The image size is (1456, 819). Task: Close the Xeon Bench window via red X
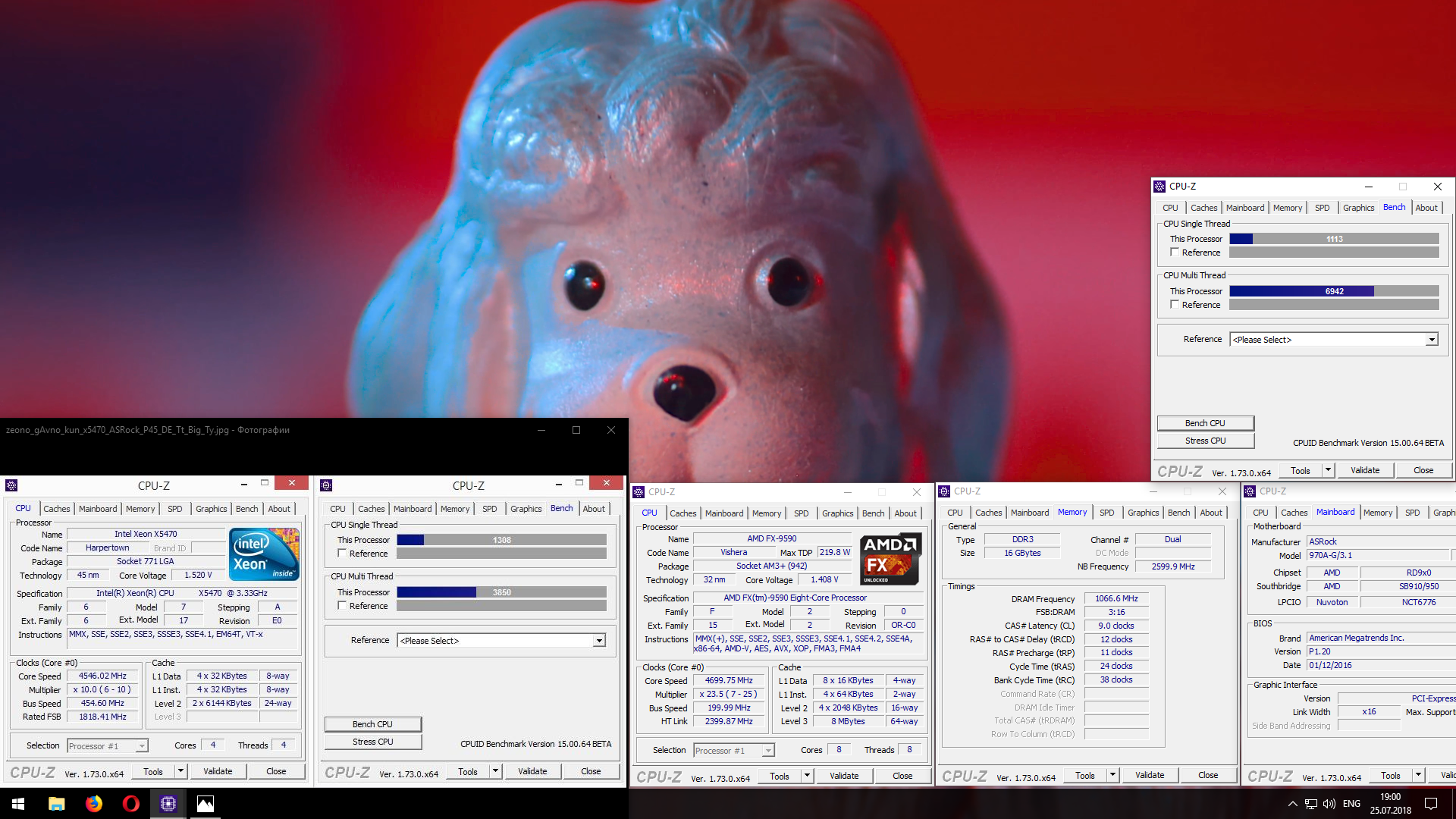coord(606,483)
